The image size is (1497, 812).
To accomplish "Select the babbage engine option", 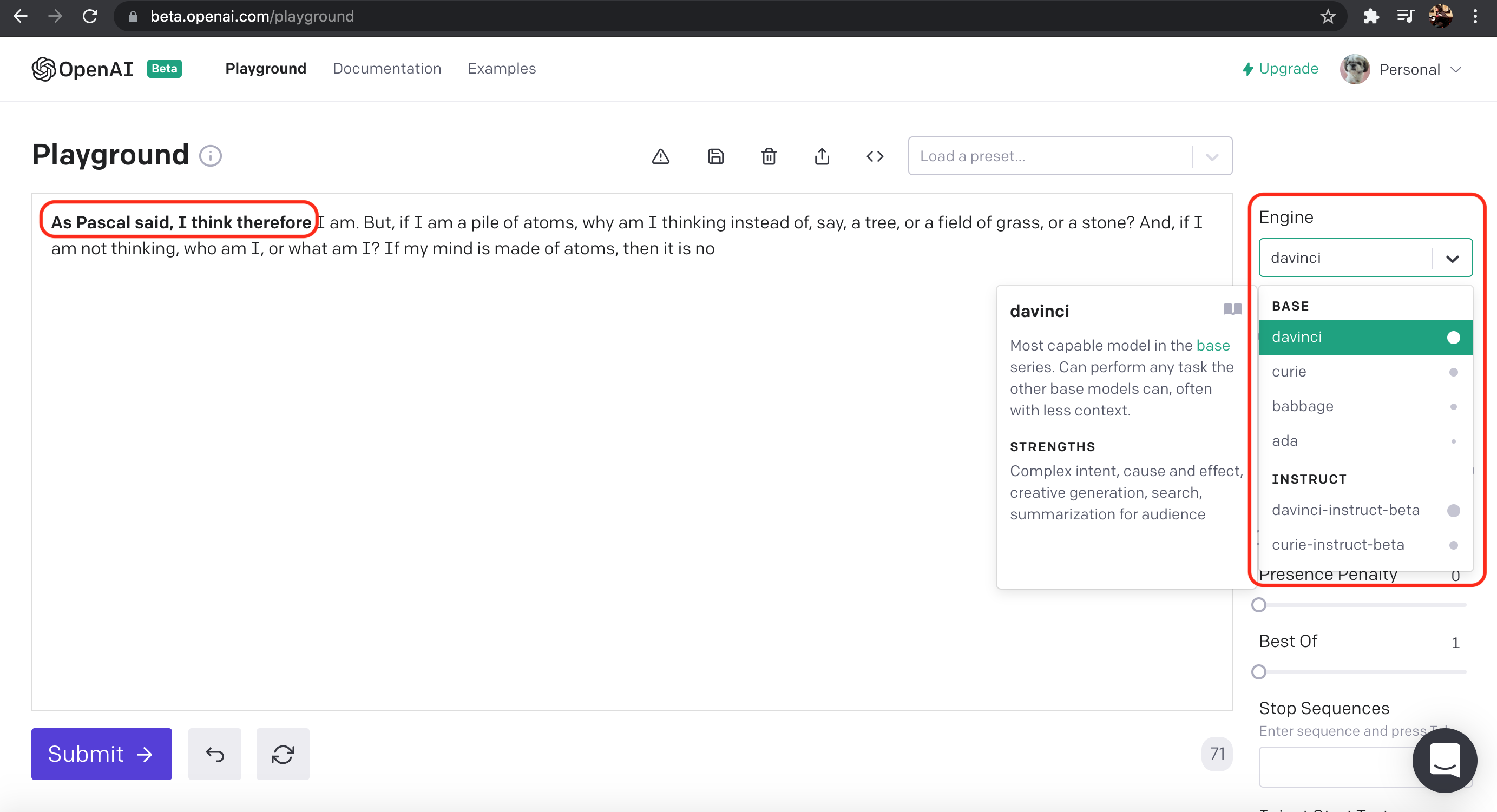I will tap(1365, 406).
